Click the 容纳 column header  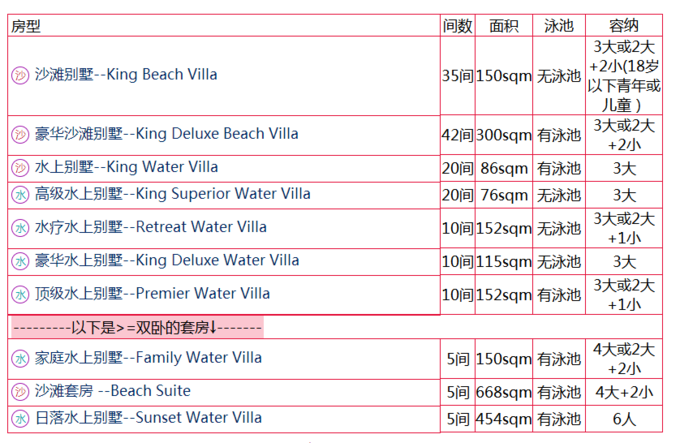(x=624, y=26)
